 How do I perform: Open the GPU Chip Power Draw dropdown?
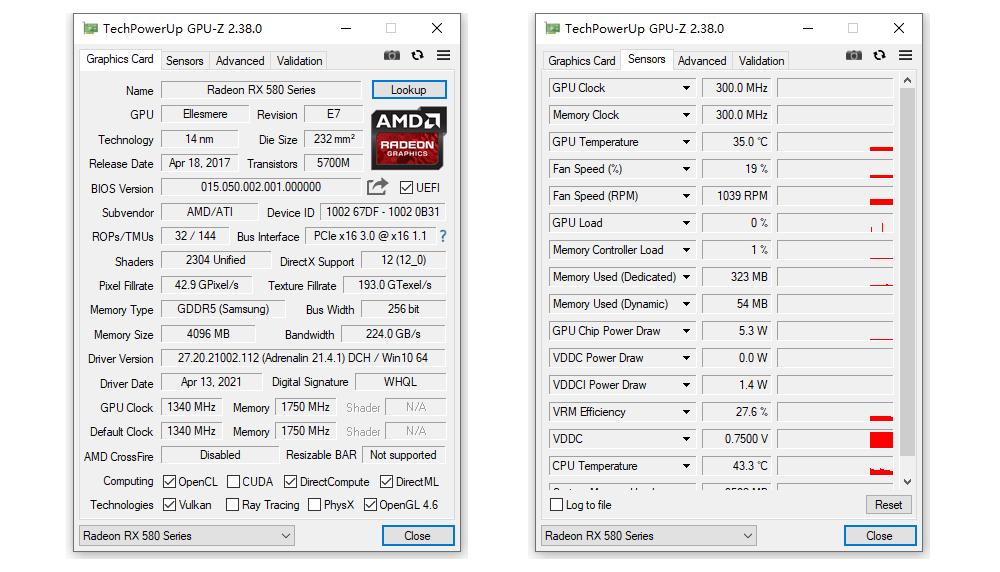pos(686,331)
